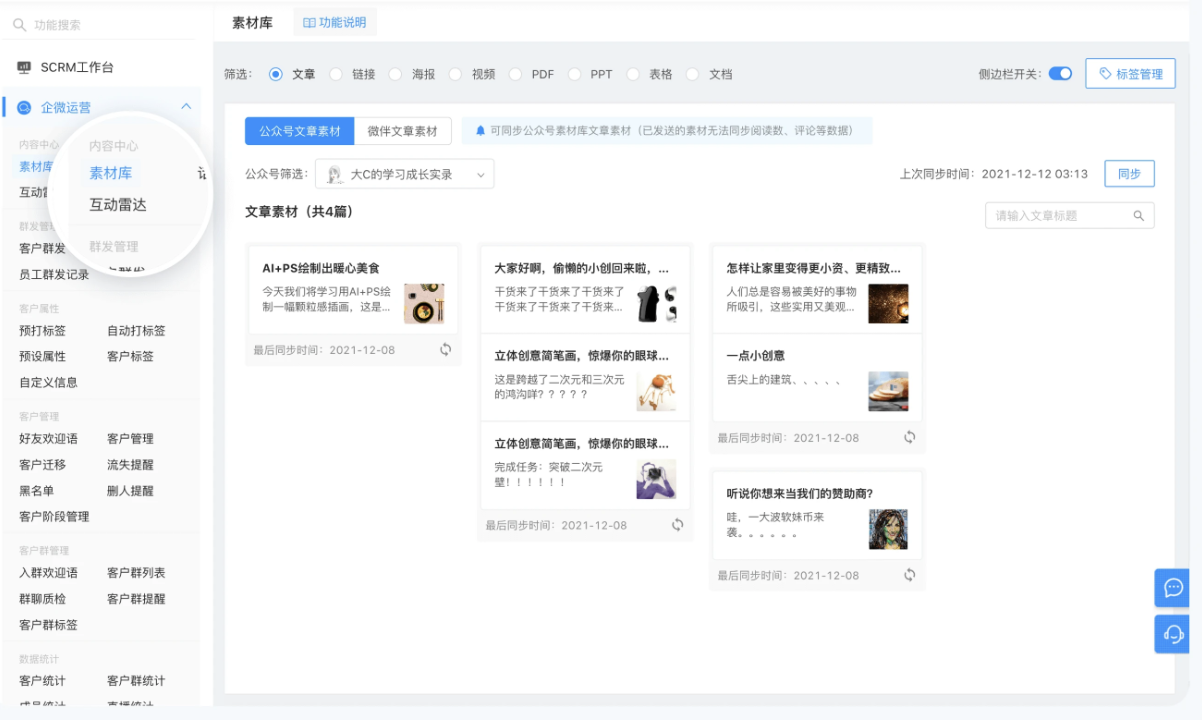The width and height of the screenshot is (1202, 720).
Task: Open the 功能说明 tab
Action: [335, 22]
